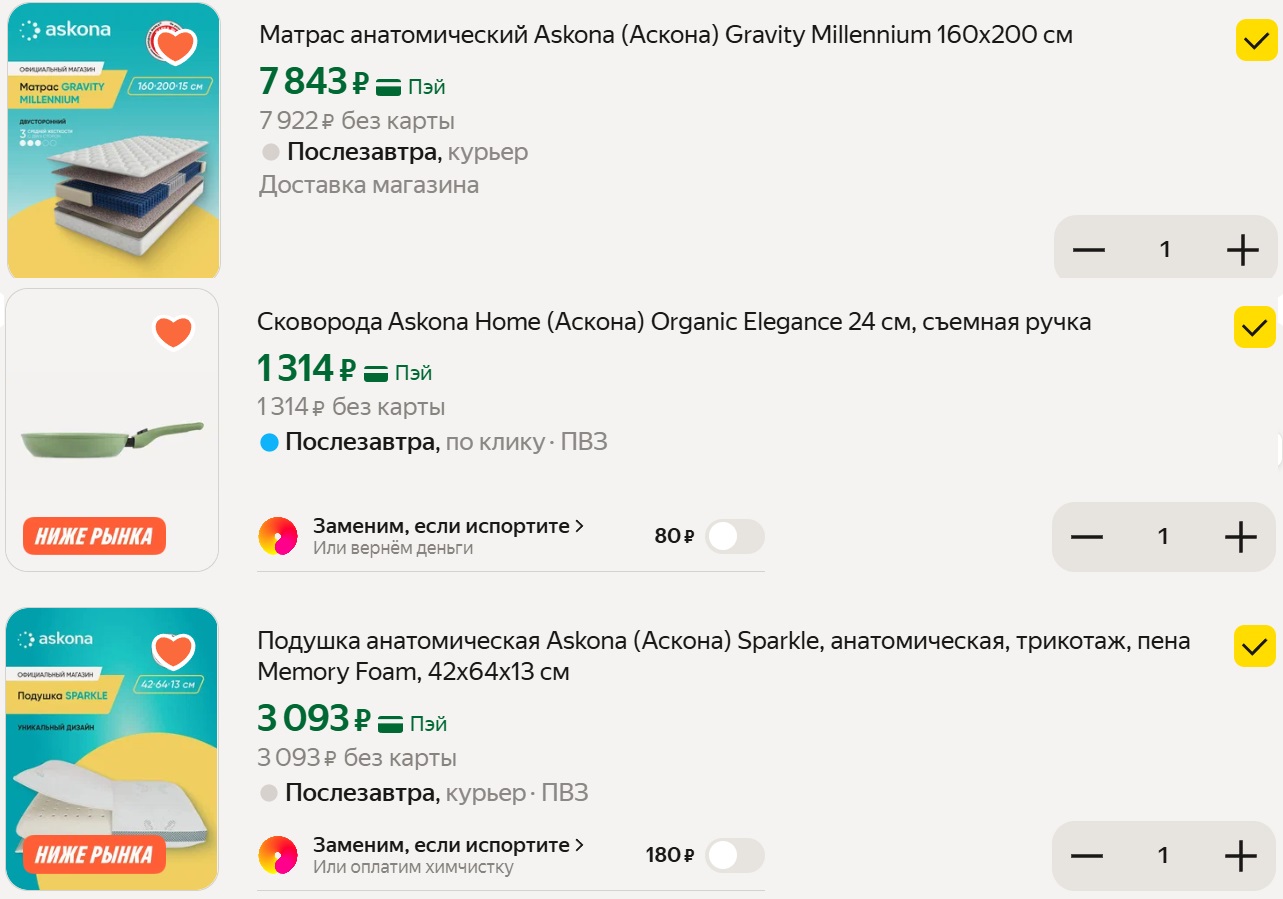
Task: Increase mattress quantity with plus button
Action: coord(1242,250)
